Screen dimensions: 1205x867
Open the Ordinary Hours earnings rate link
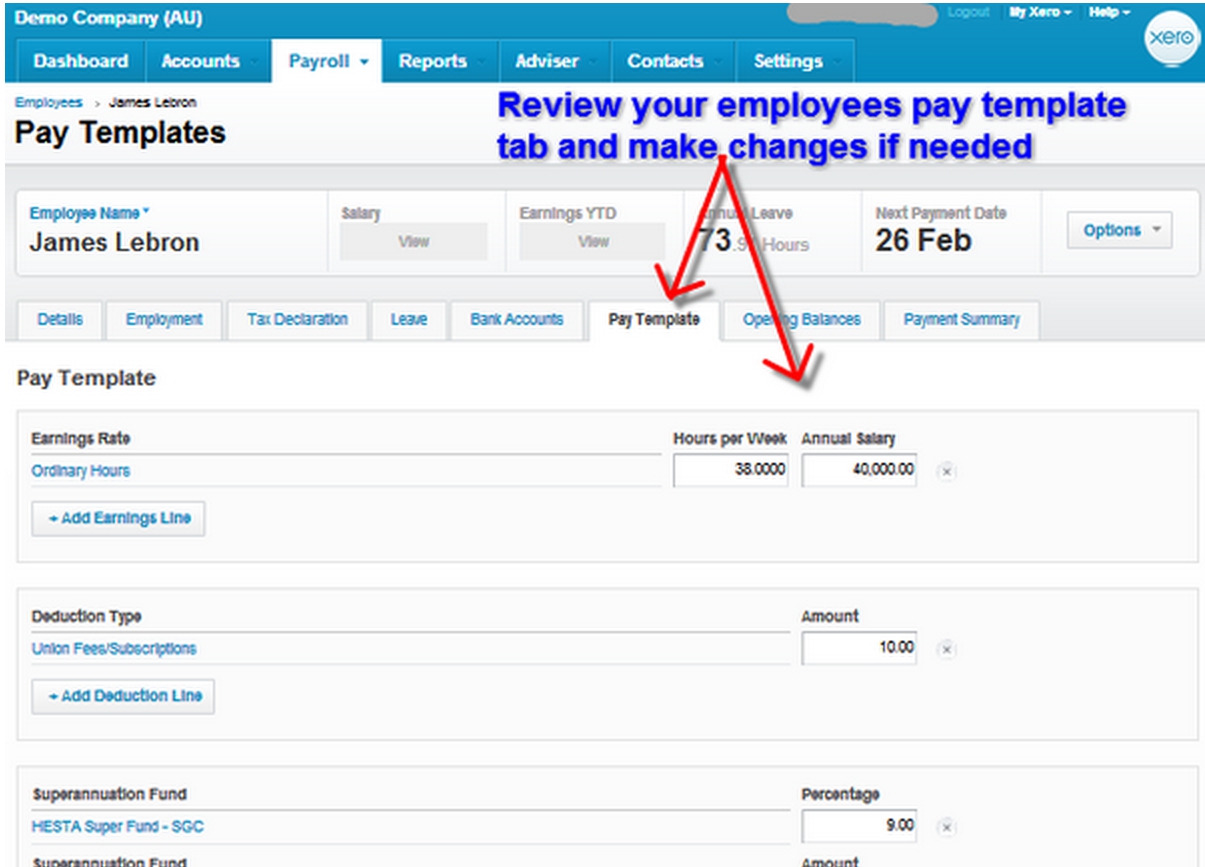point(81,471)
